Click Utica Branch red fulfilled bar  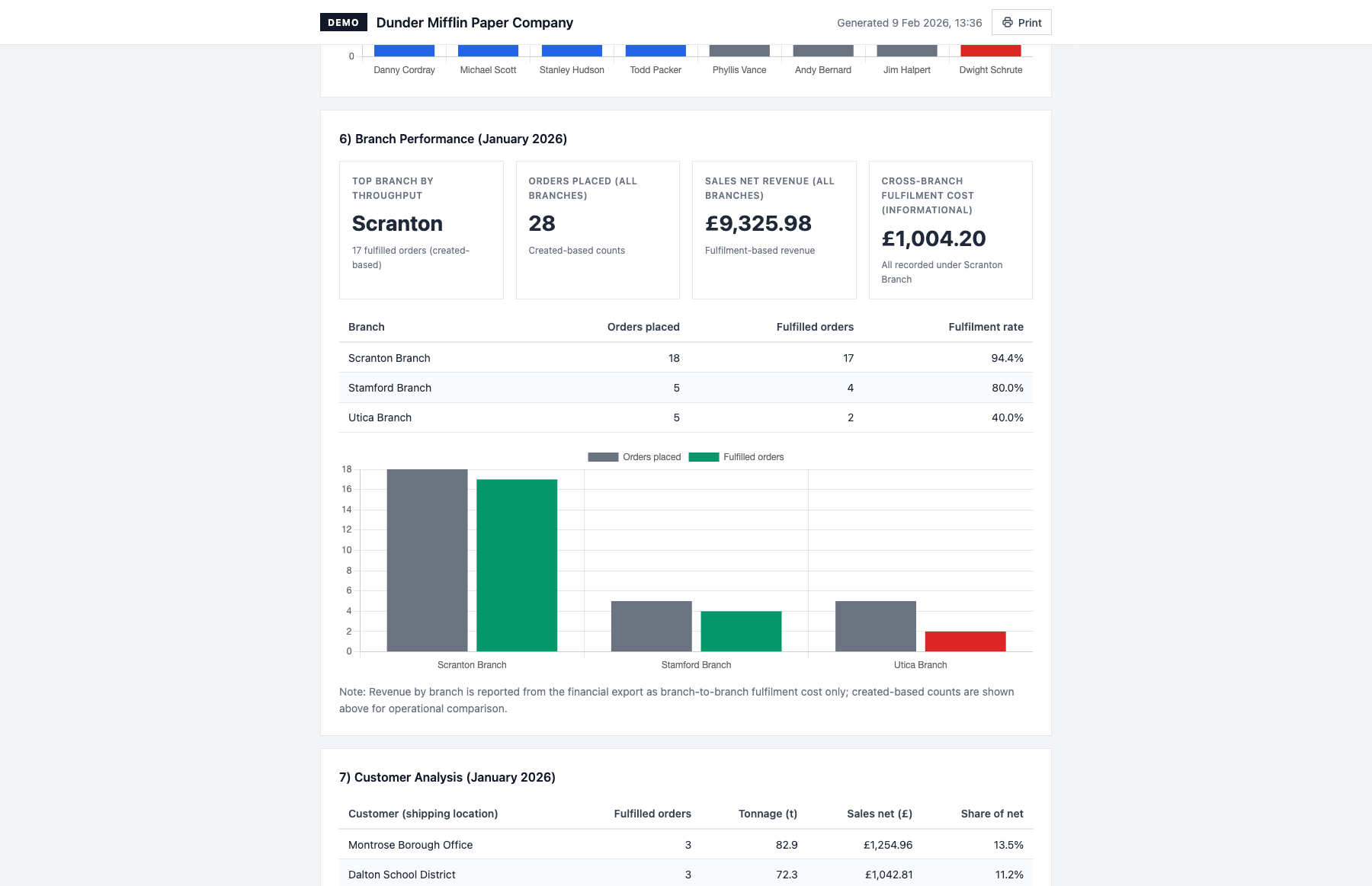(x=965, y=641)
